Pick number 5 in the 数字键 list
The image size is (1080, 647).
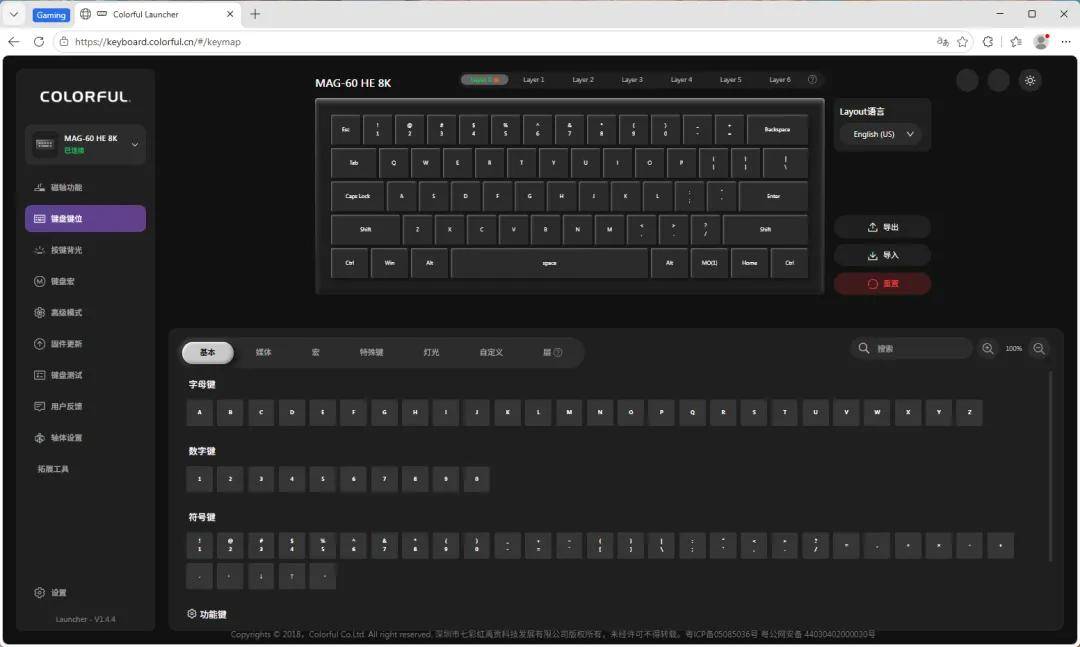point(322,479)
